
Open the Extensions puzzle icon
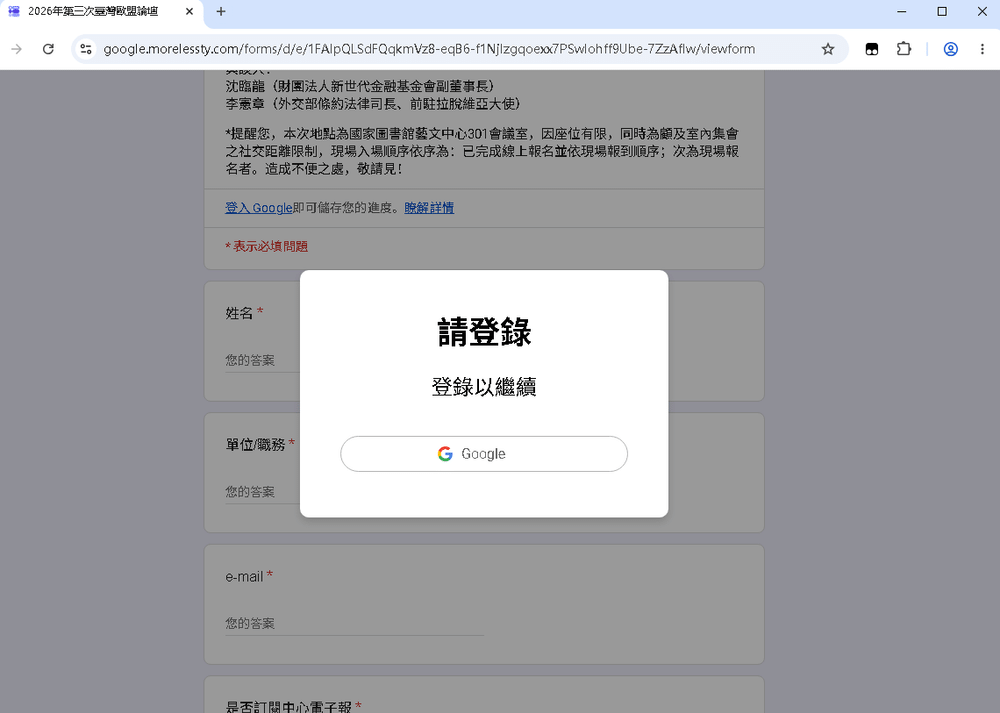[x=904, y=49]
